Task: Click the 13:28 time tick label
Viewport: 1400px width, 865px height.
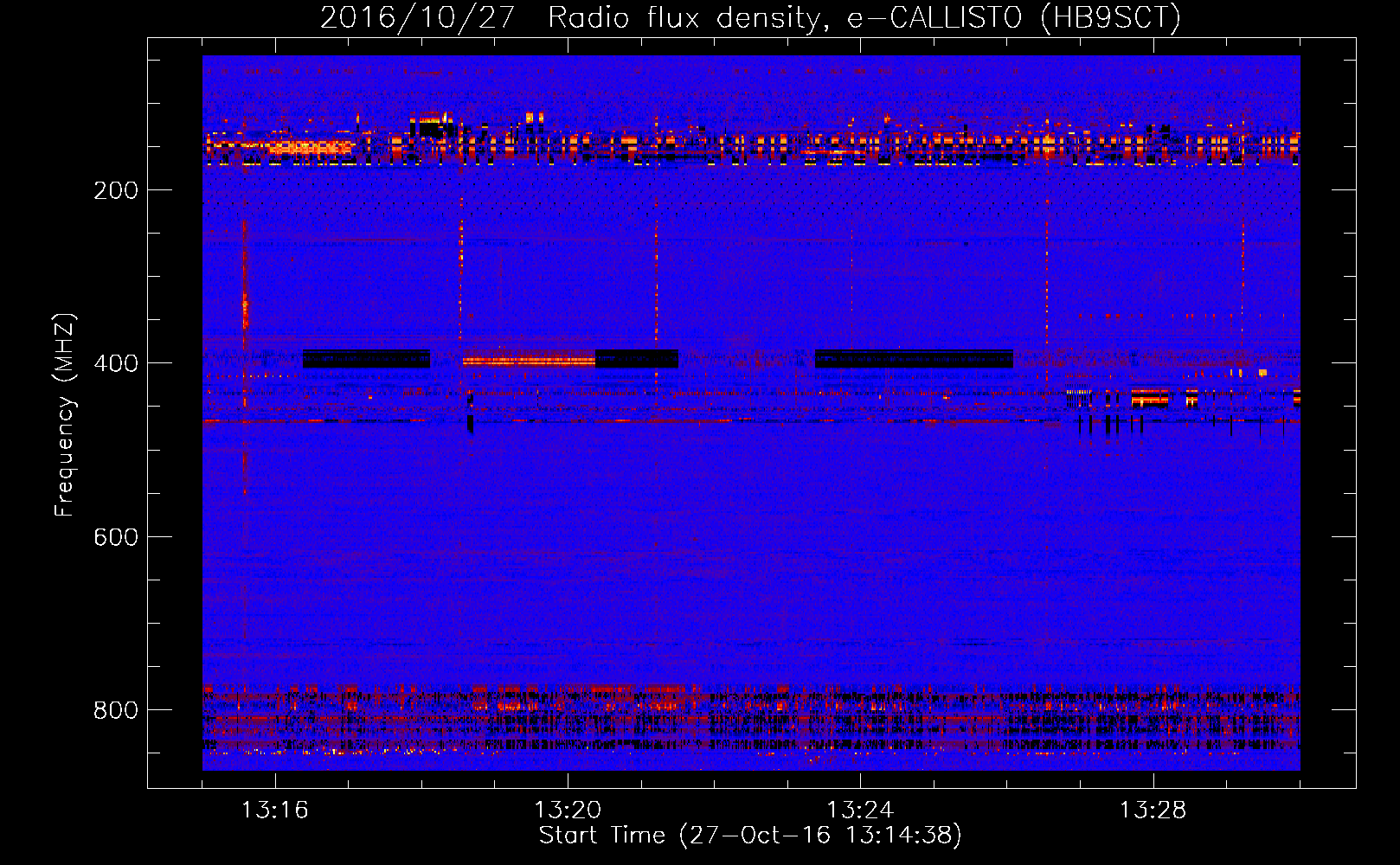Action: pyautogui.click(x=1153, y=811)
